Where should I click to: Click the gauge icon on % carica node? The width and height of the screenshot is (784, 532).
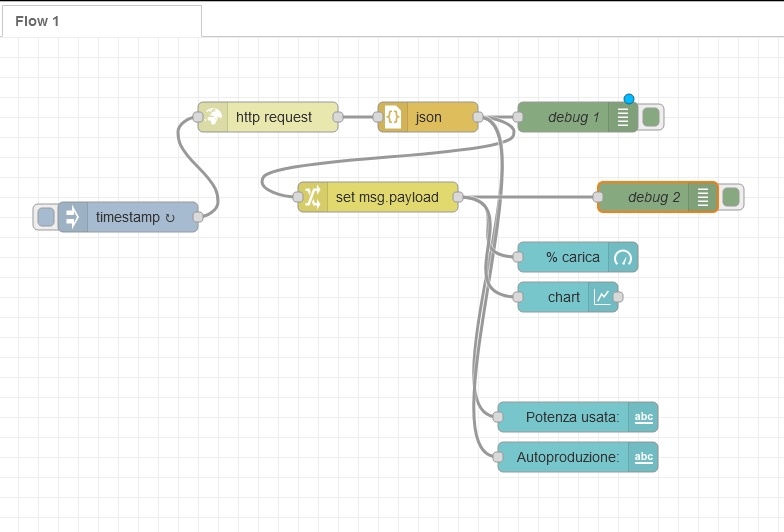623,258
